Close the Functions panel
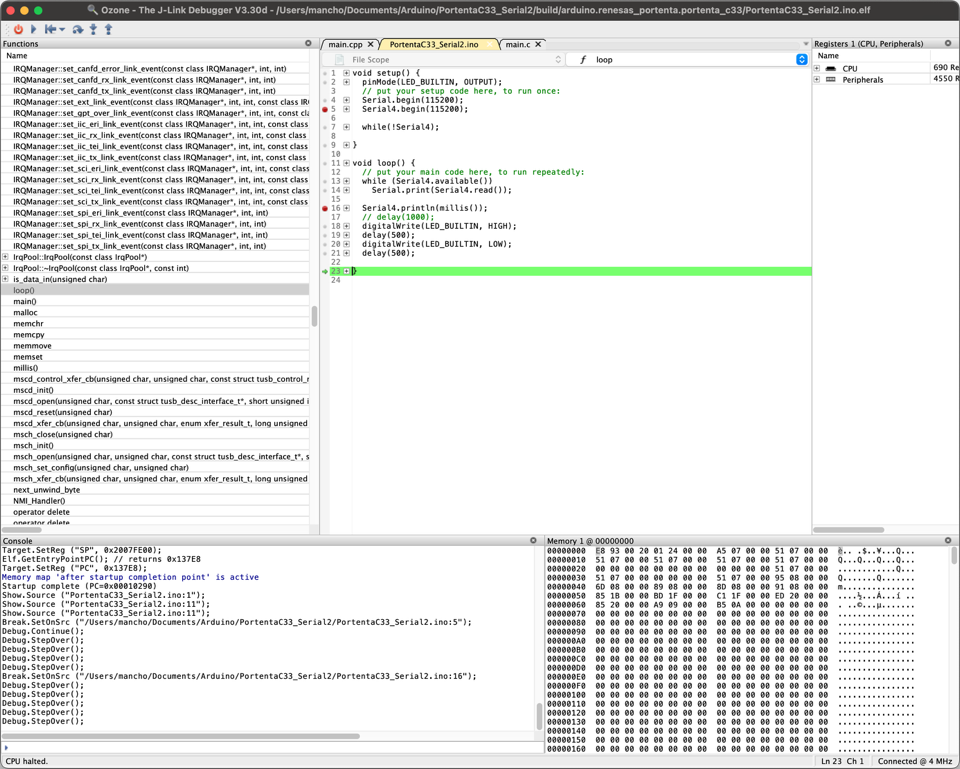 (x=308, y=44)
